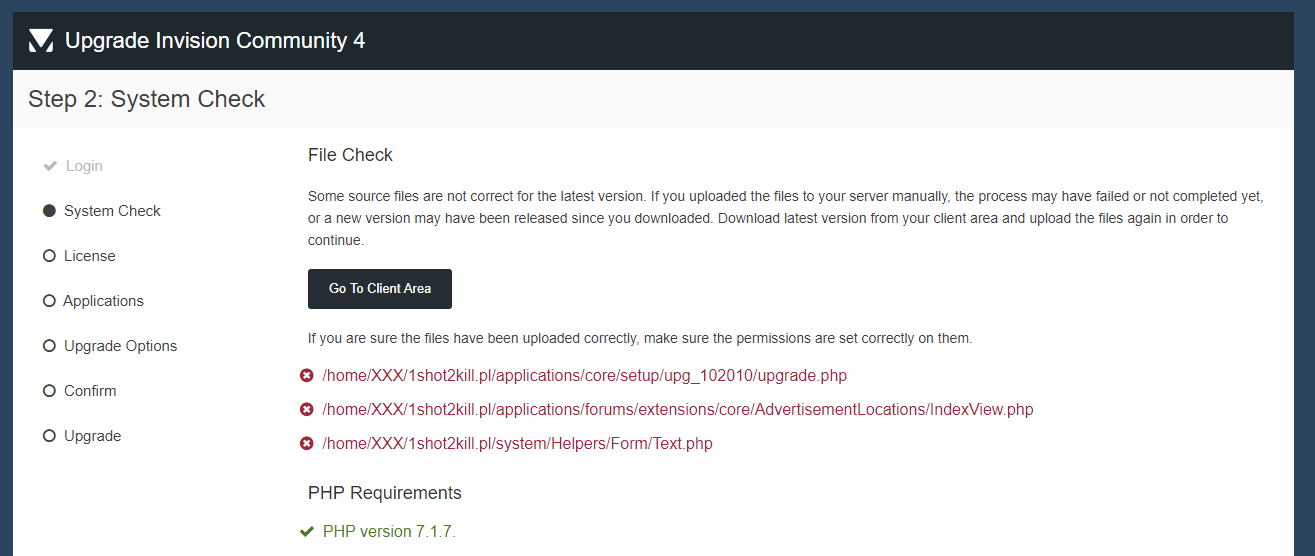
Task: Click the Upgrade Invision Community 4 title
Action: point(215,41)
